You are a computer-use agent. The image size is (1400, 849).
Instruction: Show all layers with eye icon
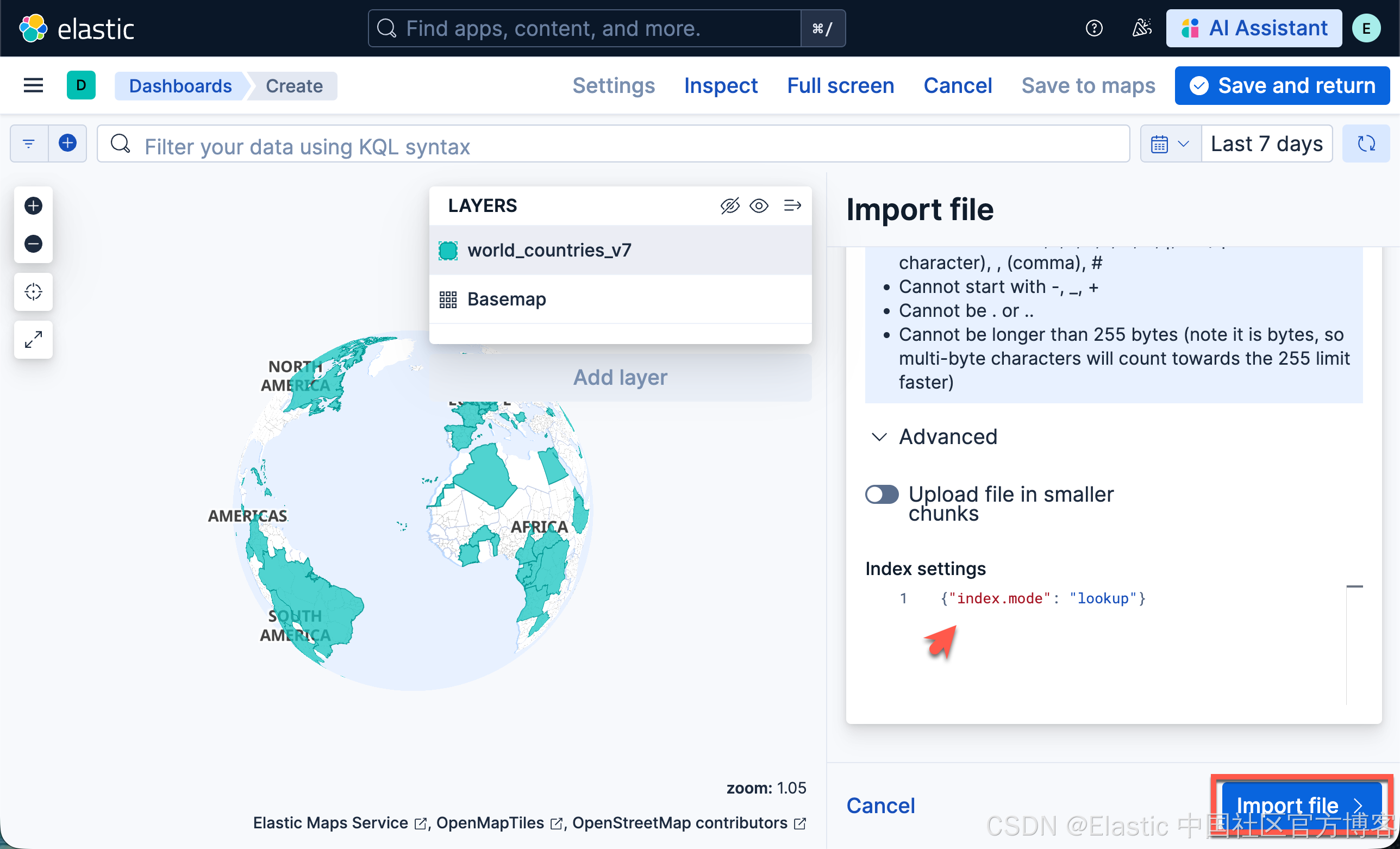tap(759, 205)
